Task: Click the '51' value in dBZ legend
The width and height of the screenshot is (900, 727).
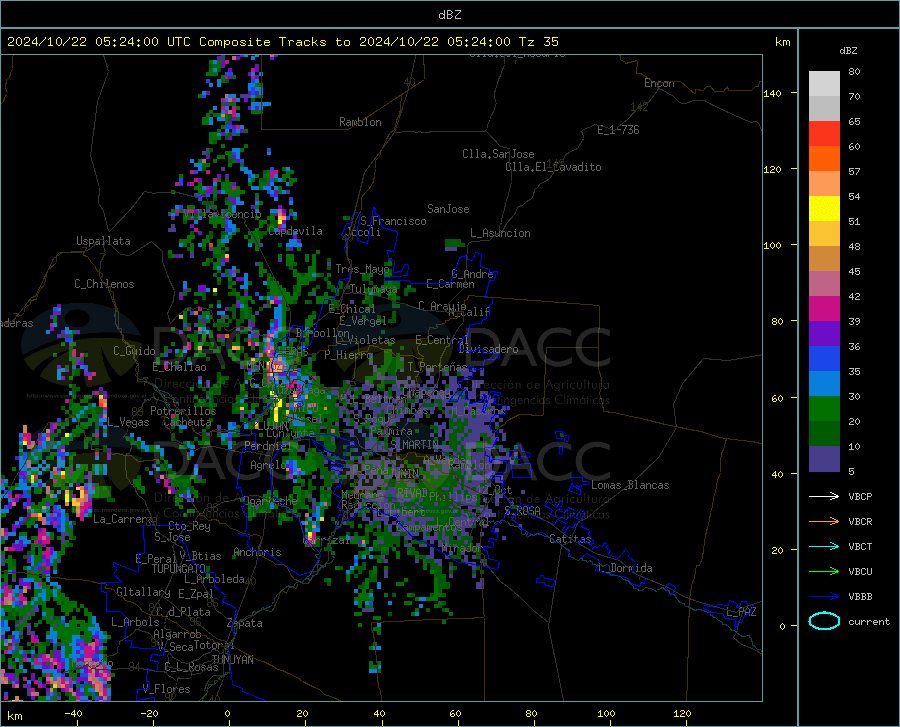Action: tap(854, 221)
